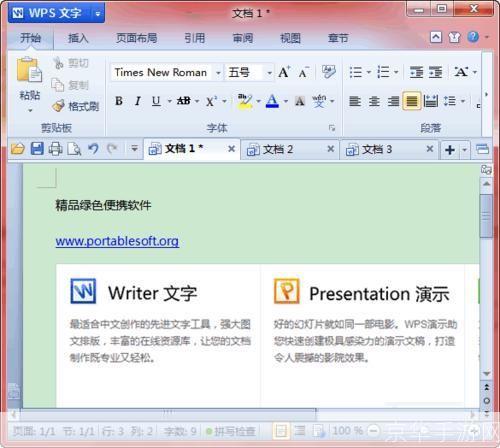Click the Save floppy disk icon
Viewport: 500px width, 448px height.
tap(37, 149)
